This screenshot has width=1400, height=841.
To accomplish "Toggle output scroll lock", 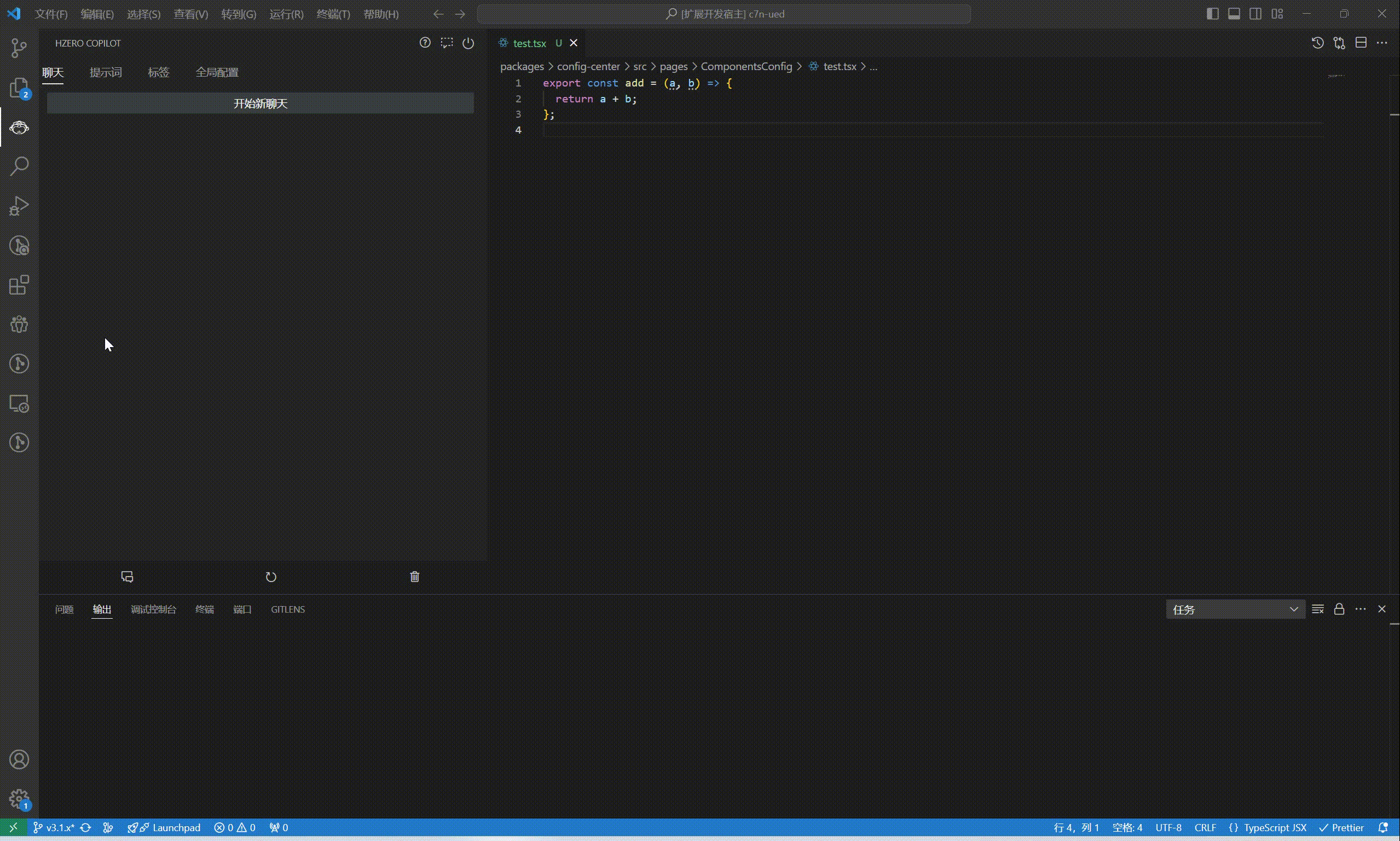I will [x=1339, y=609].
